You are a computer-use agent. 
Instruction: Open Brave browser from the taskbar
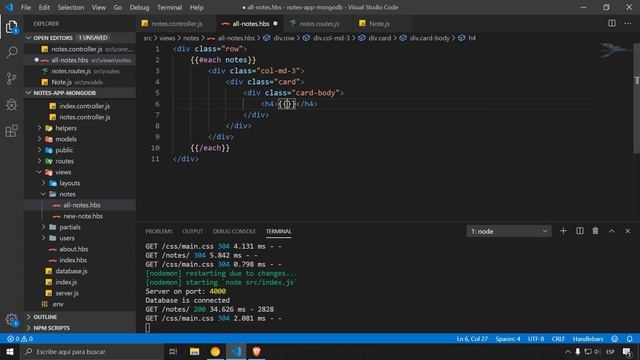click(x=256, y=351)
